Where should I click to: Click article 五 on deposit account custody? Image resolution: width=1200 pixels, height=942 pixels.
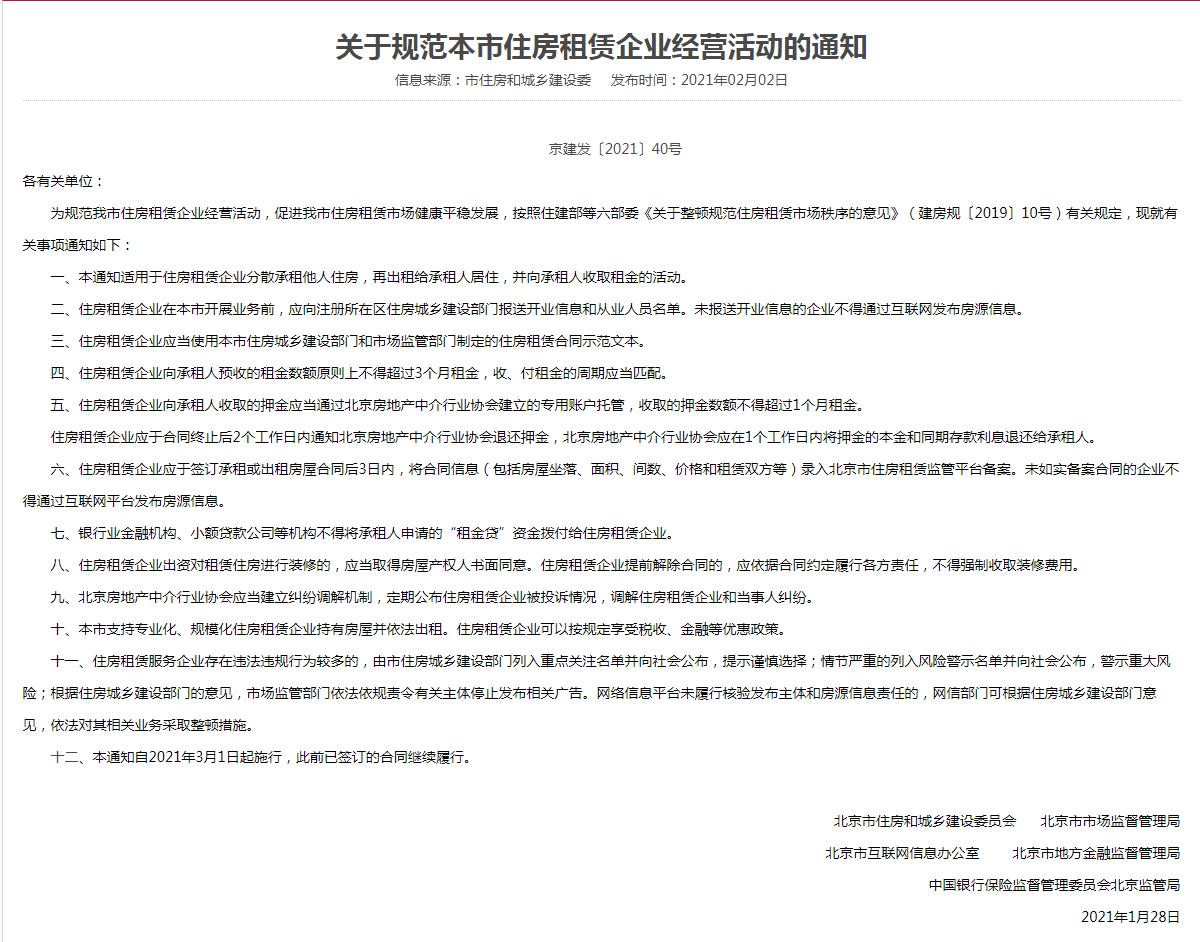tap(456, 405)
